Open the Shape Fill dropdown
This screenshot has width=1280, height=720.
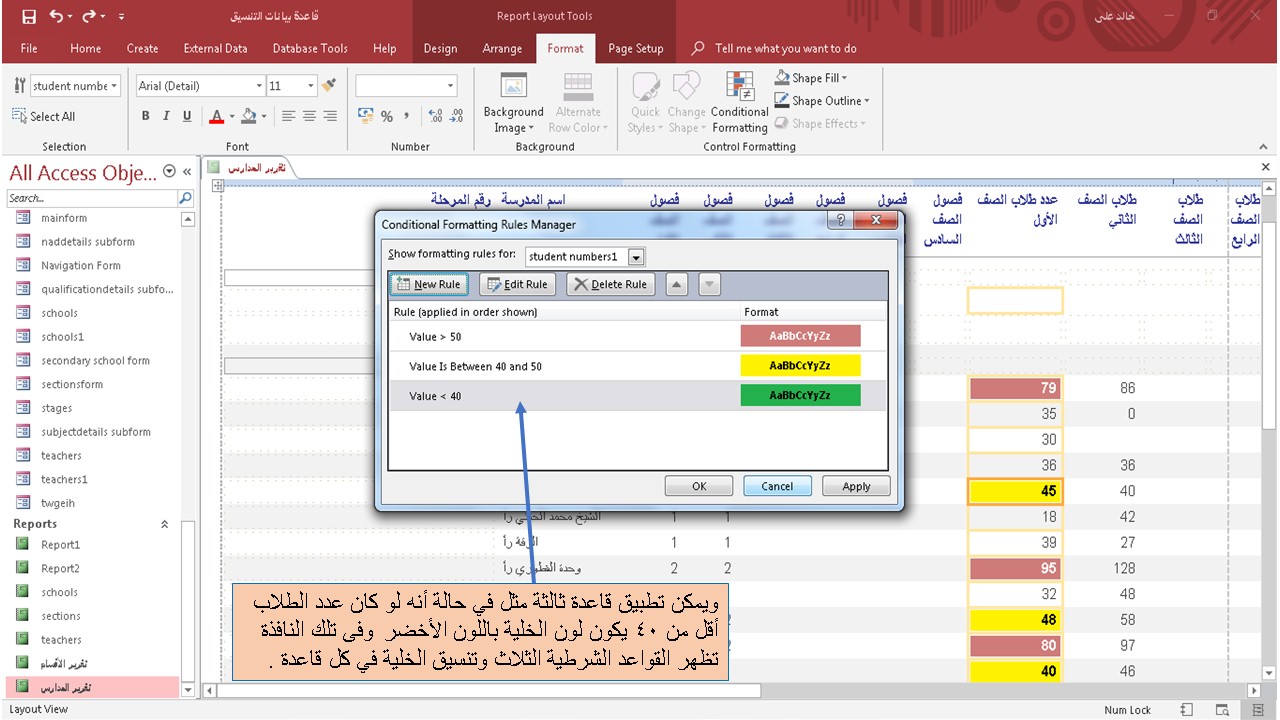click(844, 78)
